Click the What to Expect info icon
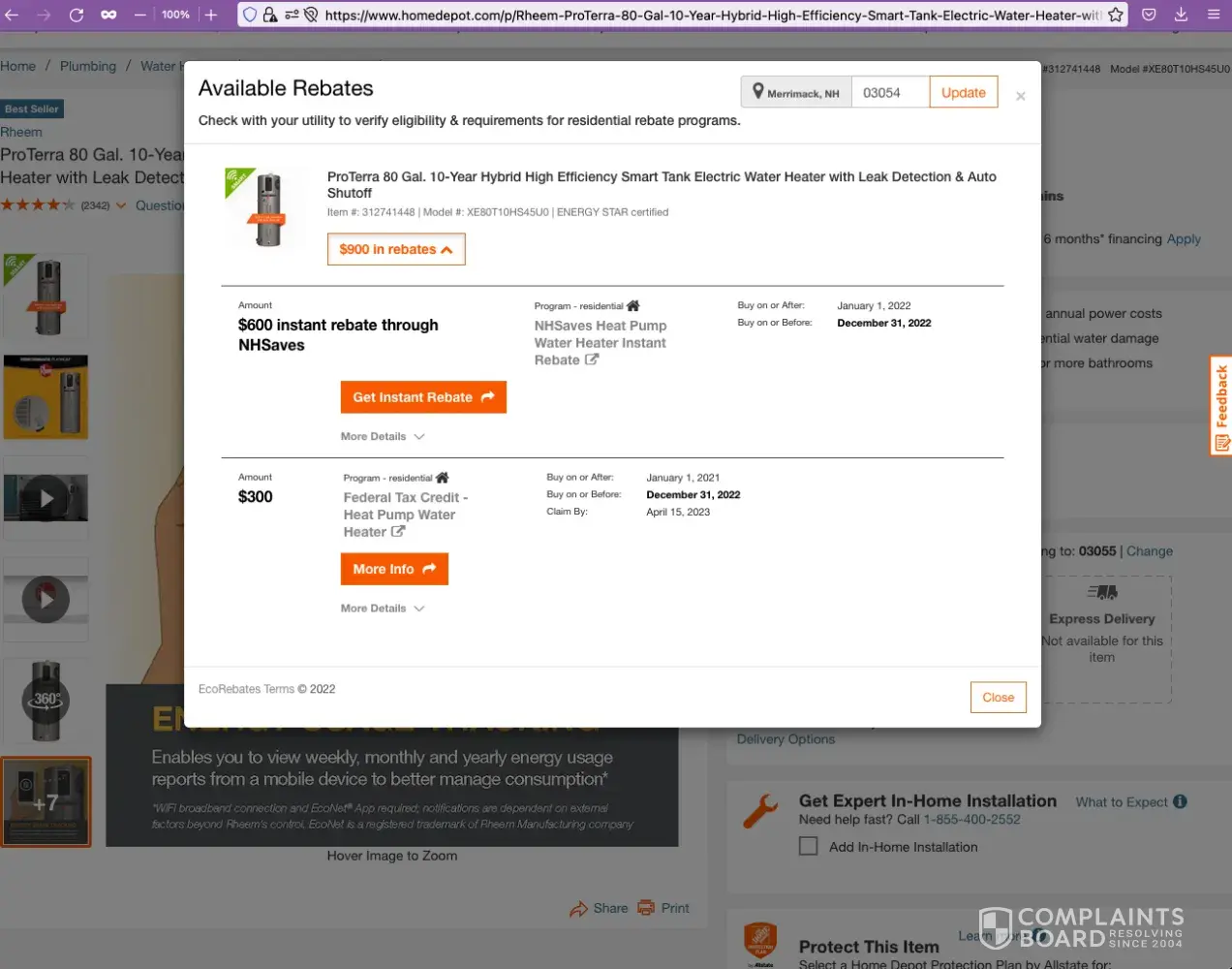 [1180, 801]
